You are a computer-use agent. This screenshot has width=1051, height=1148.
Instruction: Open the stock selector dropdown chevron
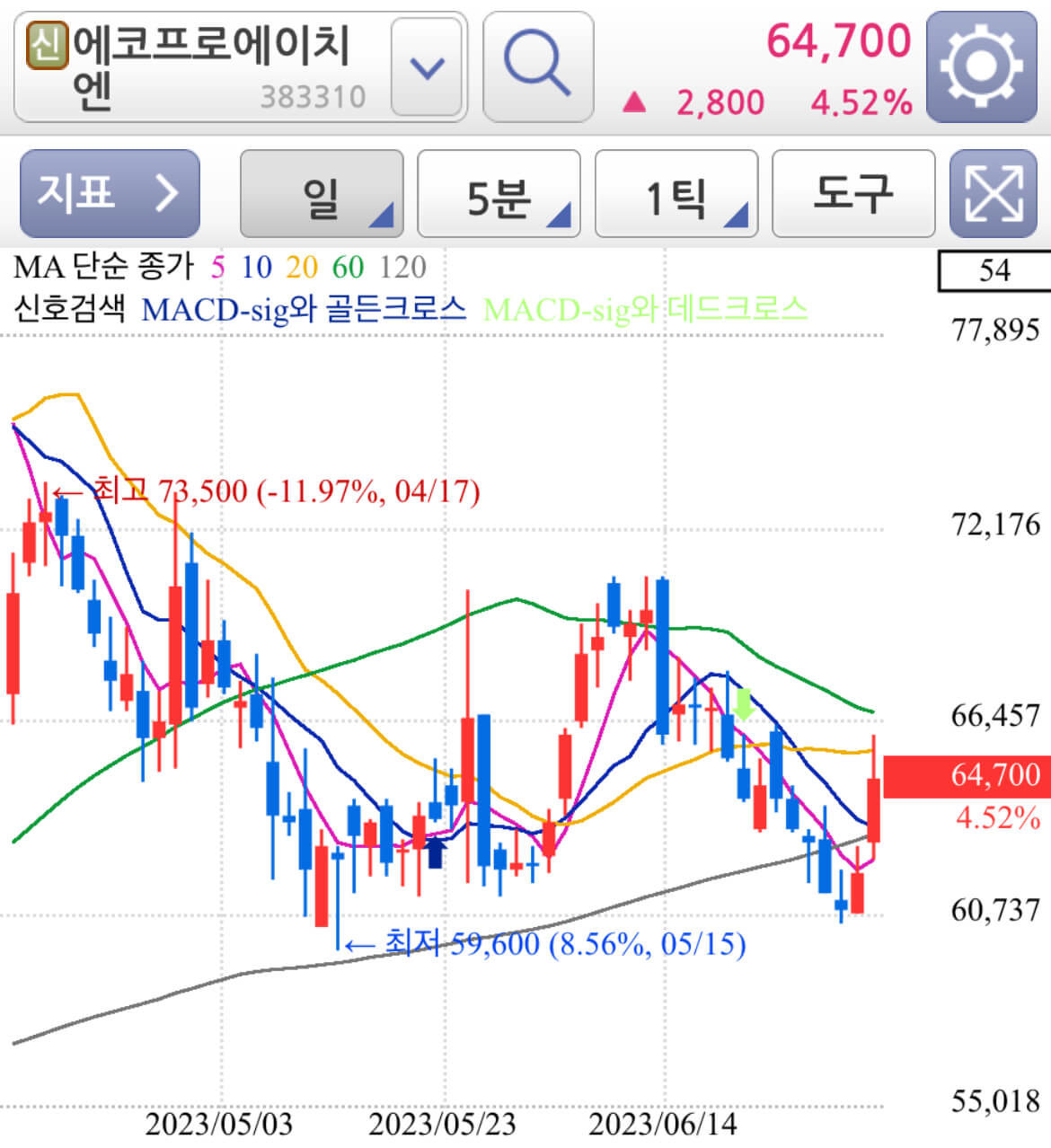click(x=427, y=67)
